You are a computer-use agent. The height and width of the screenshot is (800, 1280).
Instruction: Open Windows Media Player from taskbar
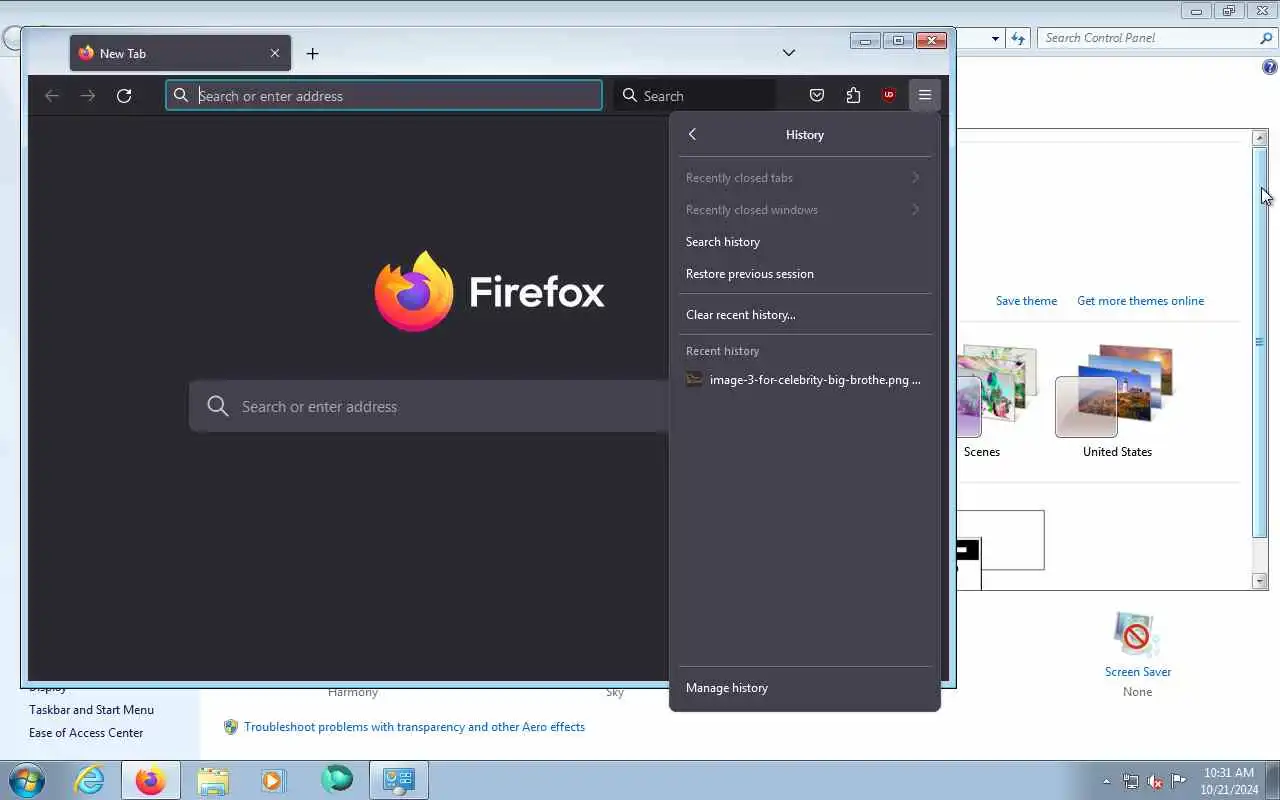(274, 780)
